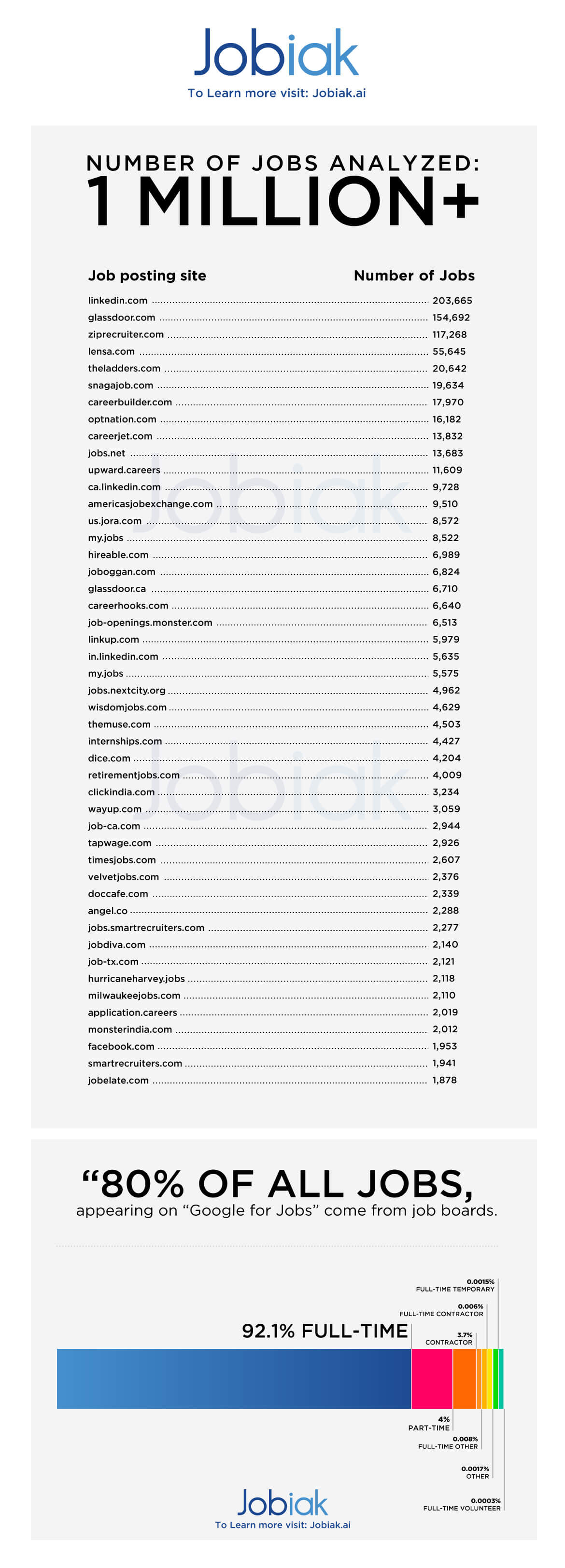Click the Jobiak logo in the footer
Image resolution: width=565 pixels, height=1568 pixels.
[282, 1503]
